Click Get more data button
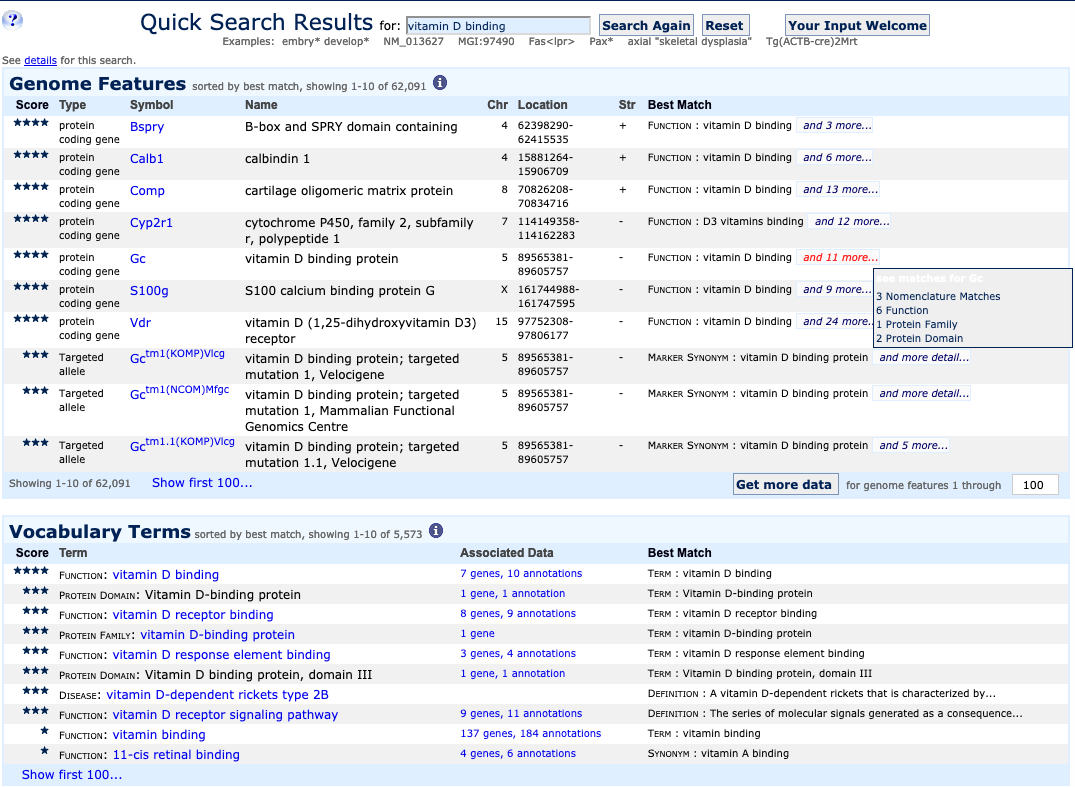This screenshot has height=787, width=1075. click(784, 484)
